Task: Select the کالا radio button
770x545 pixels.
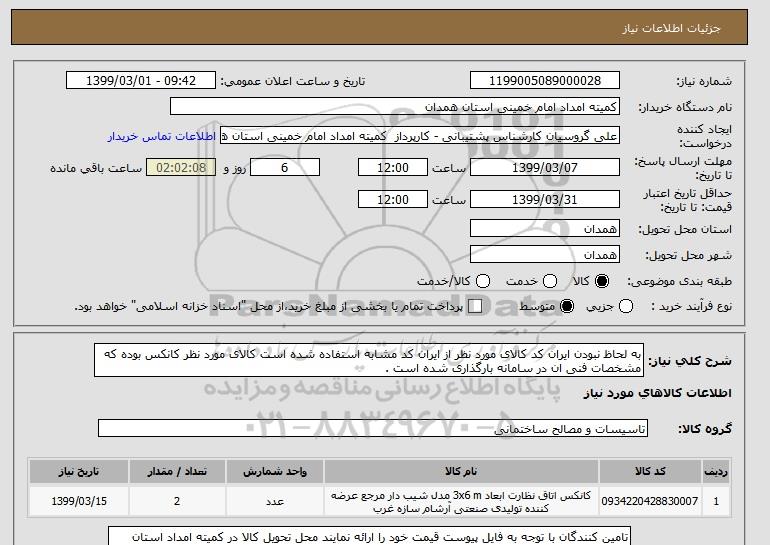Action: [x=602, y=281]
